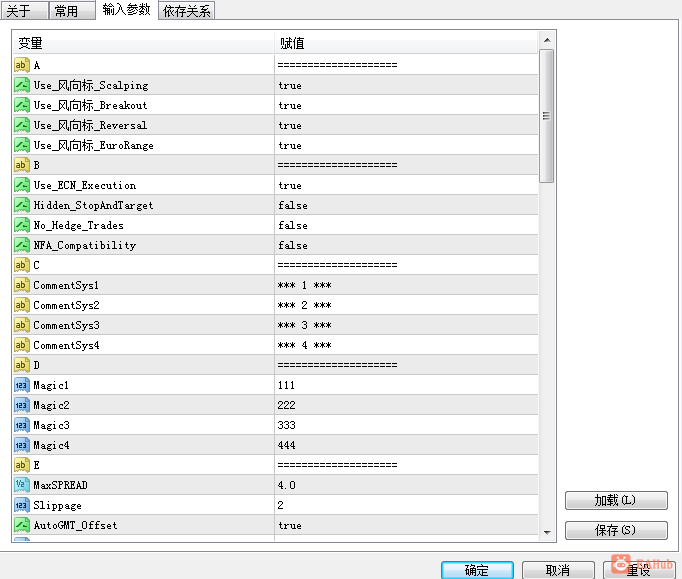Select the true value of Use_风向标_Breakout

point(406,105)
